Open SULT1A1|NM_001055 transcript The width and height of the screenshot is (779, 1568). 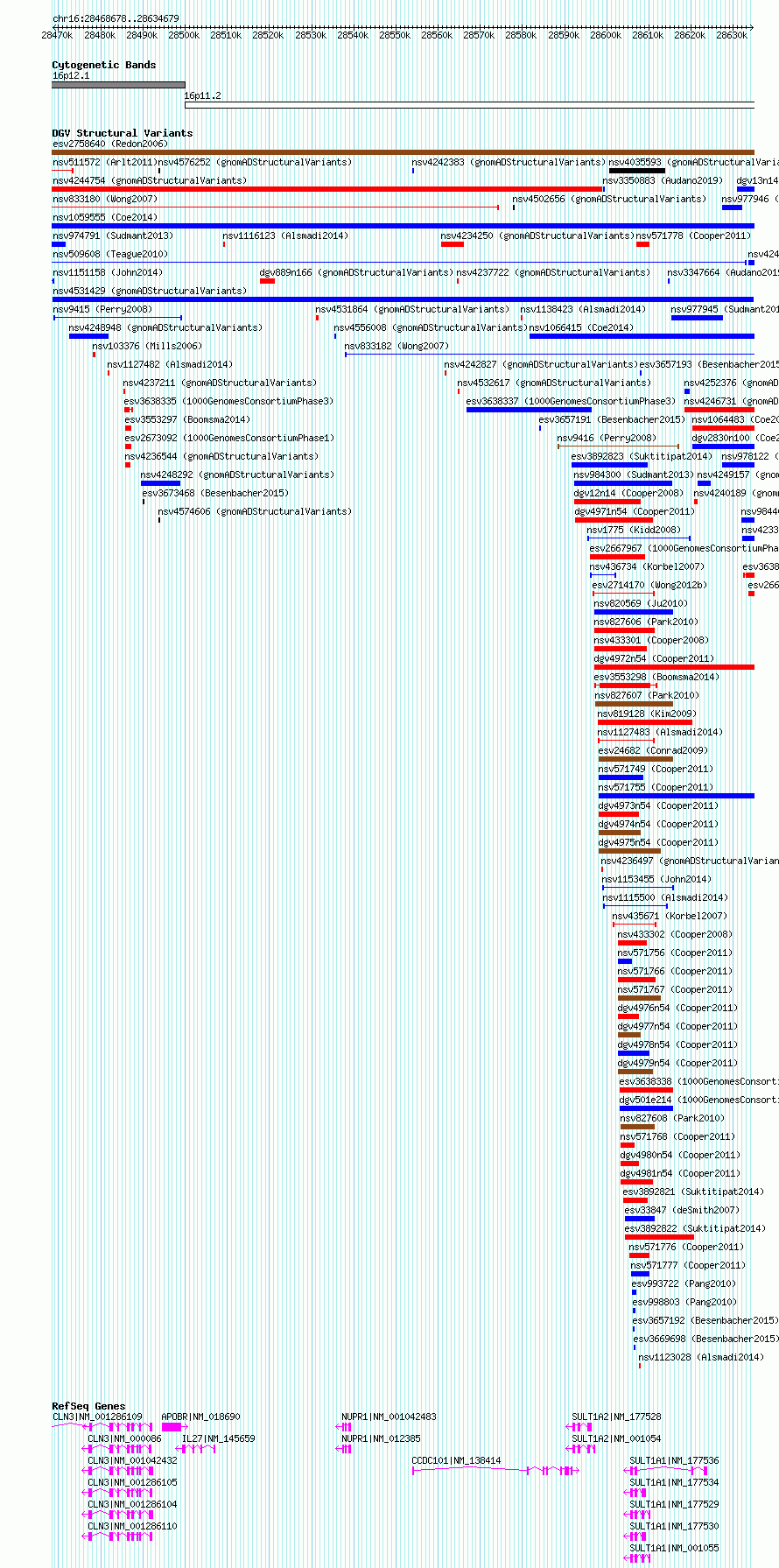674,1548
